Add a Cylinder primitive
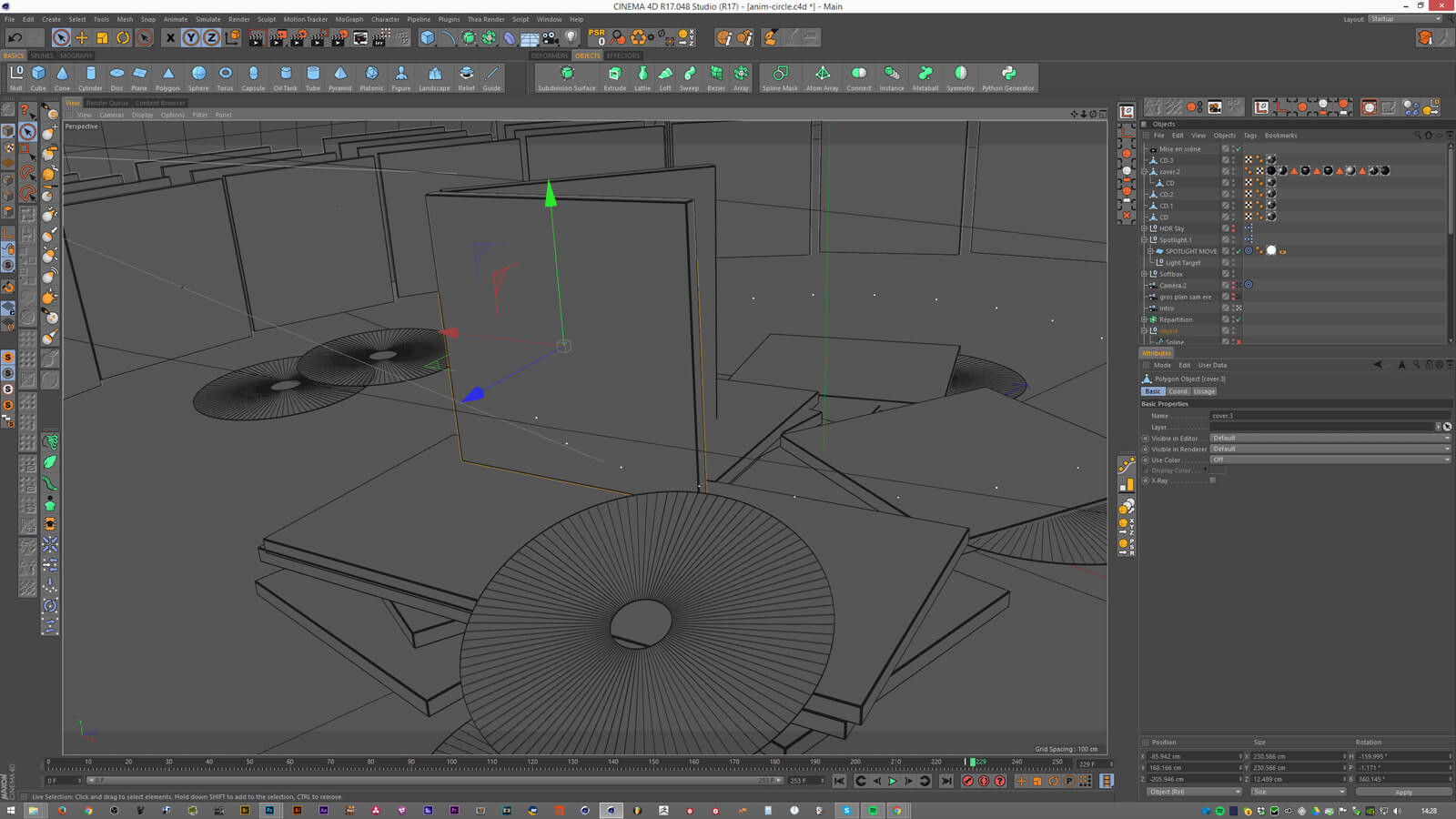 coord(90,78)
